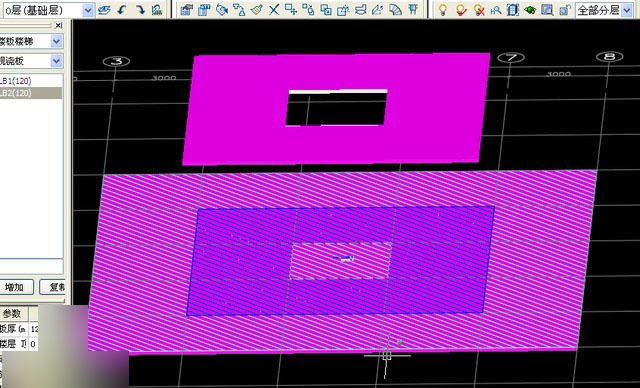Image resolution: width=640 pixels, height=388 pixels.
Task: Select the highlighted LB2(120) slab entry
Action: tap(31, 93)
